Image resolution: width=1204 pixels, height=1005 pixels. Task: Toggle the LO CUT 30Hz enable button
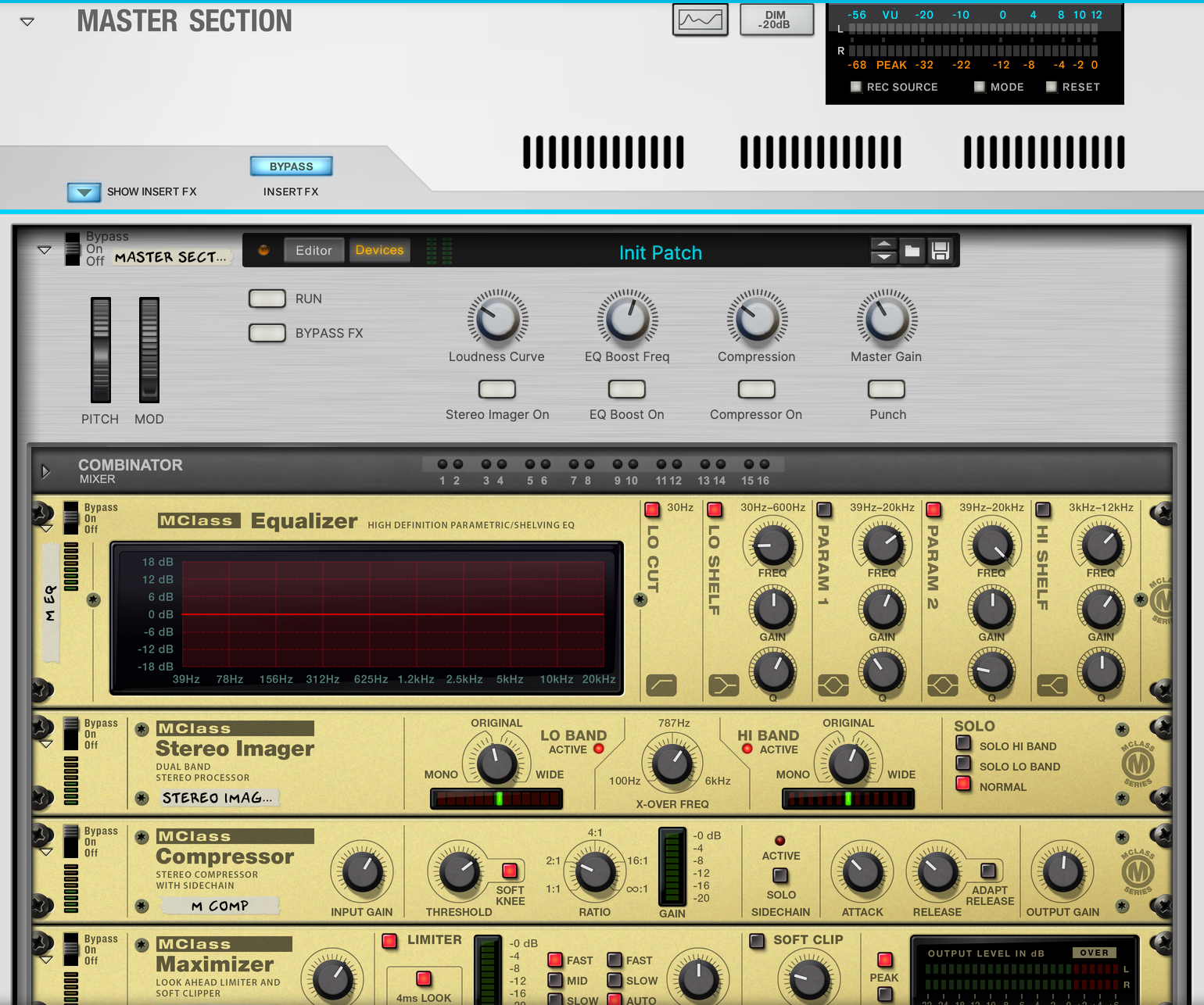(652, 510)
